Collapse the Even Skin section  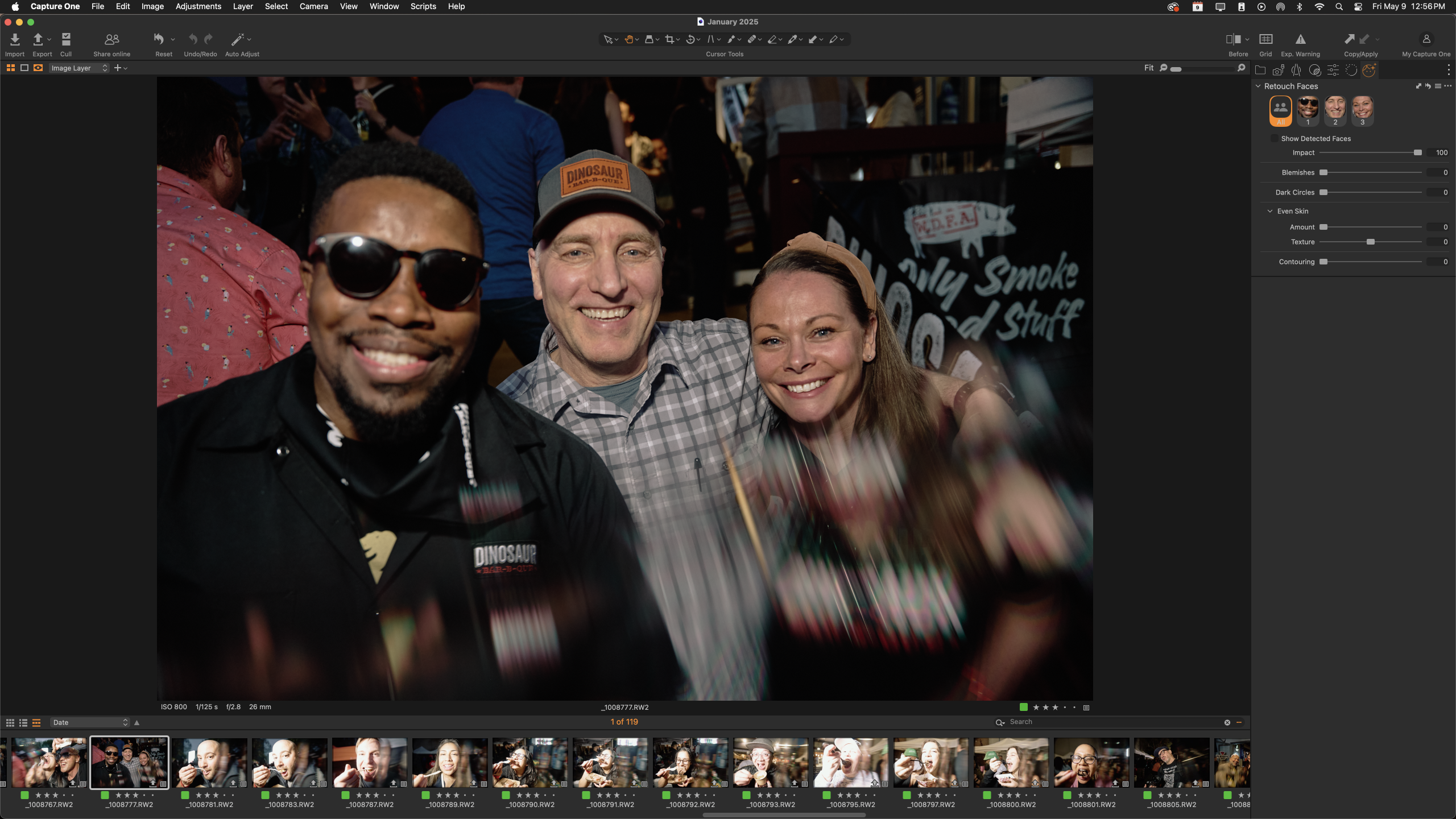click(1271, 211)
